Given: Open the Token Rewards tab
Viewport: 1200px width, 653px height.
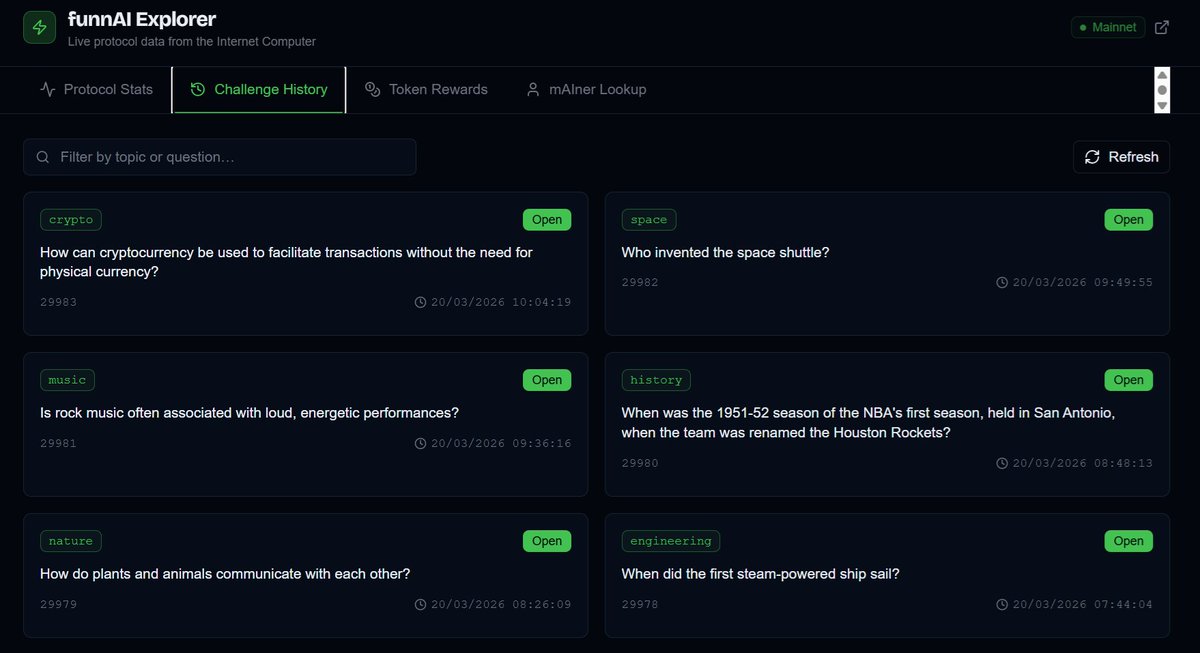Looking at the screenshot, I should 426,90.
